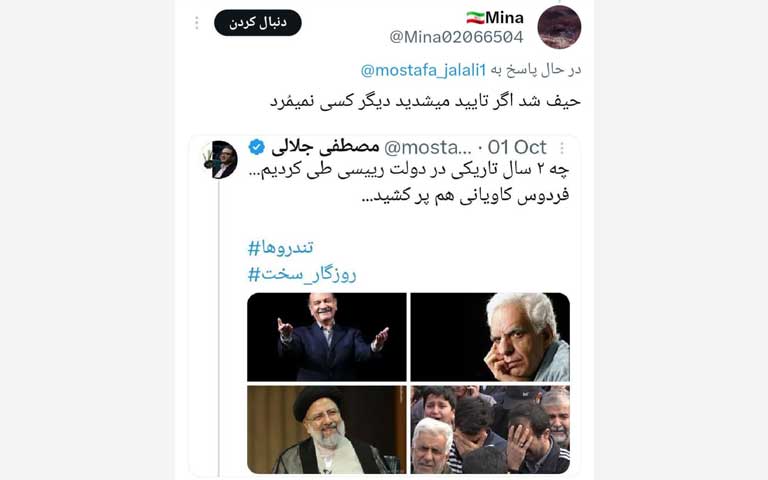Open Mina's round profile avatar
The image size is (768, 480).
tap(559, 27)
